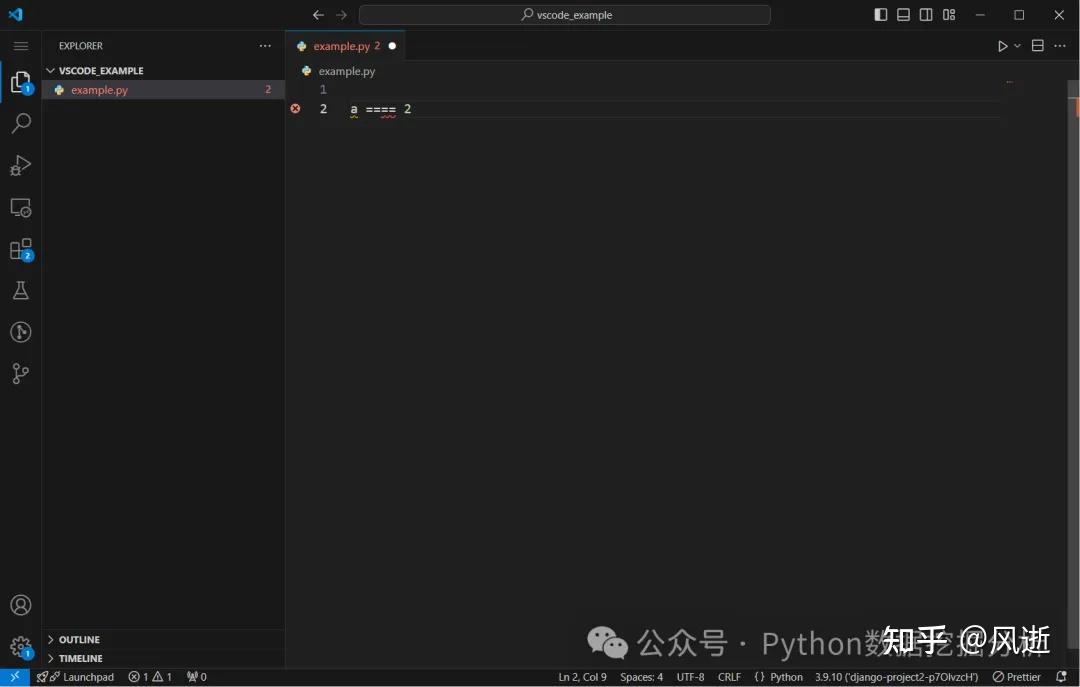Change indentation via Spaces: 4

pos(641,677)
